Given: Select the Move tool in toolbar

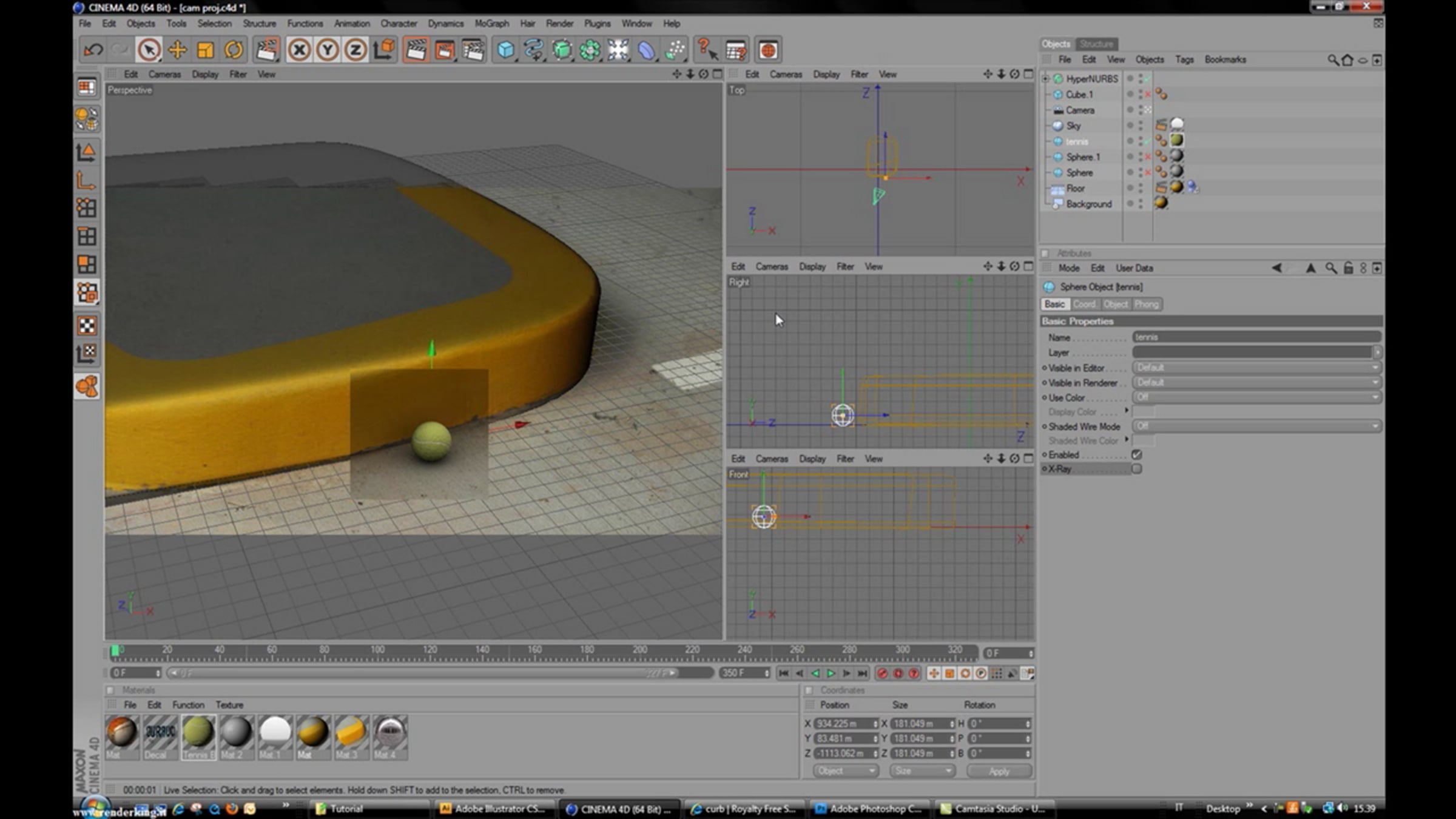Looking at the screenshot, I should point(177,50).
